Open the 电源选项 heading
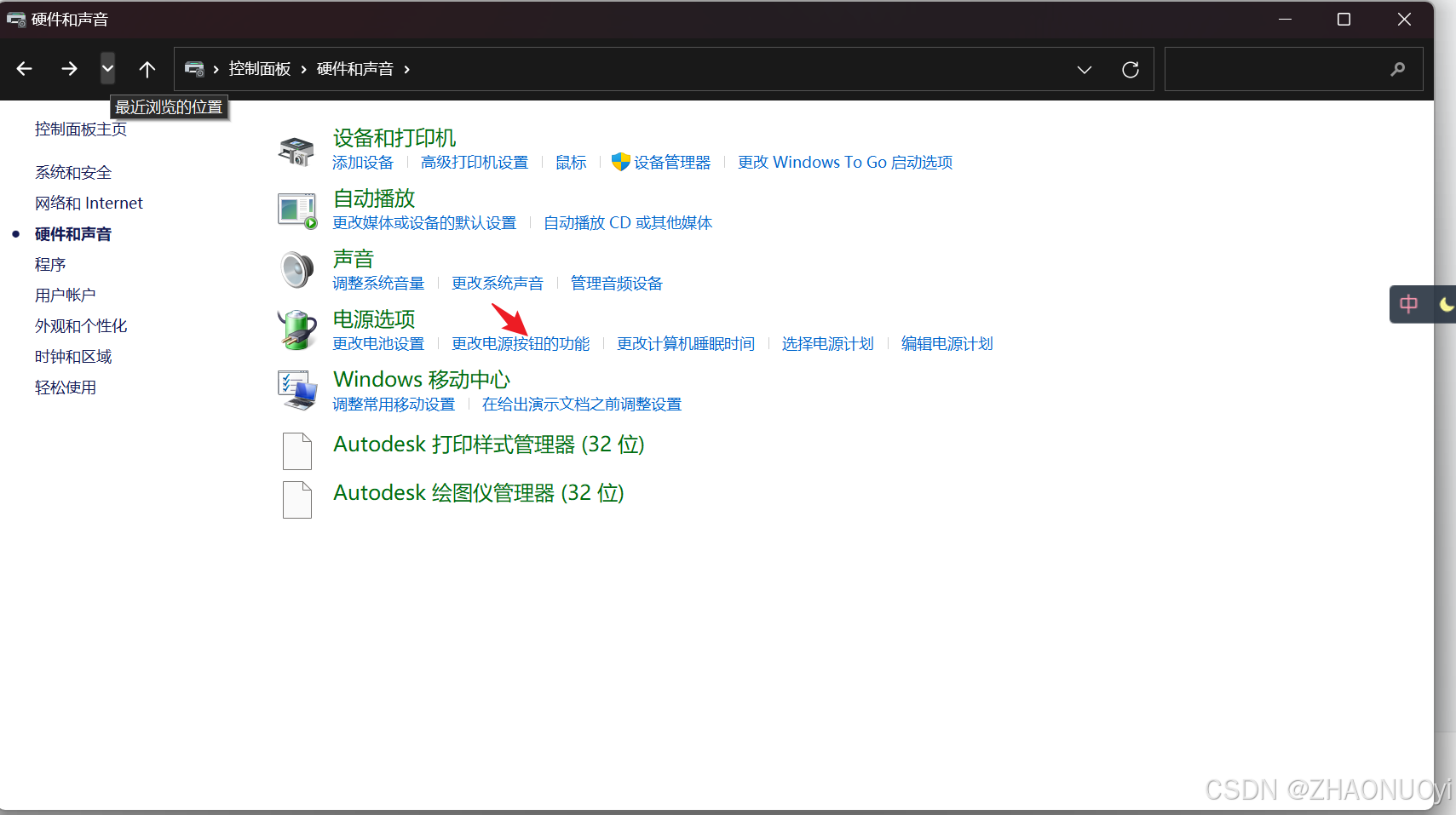The height and width of the screenshot is (815, 1456). click(374, 319)
